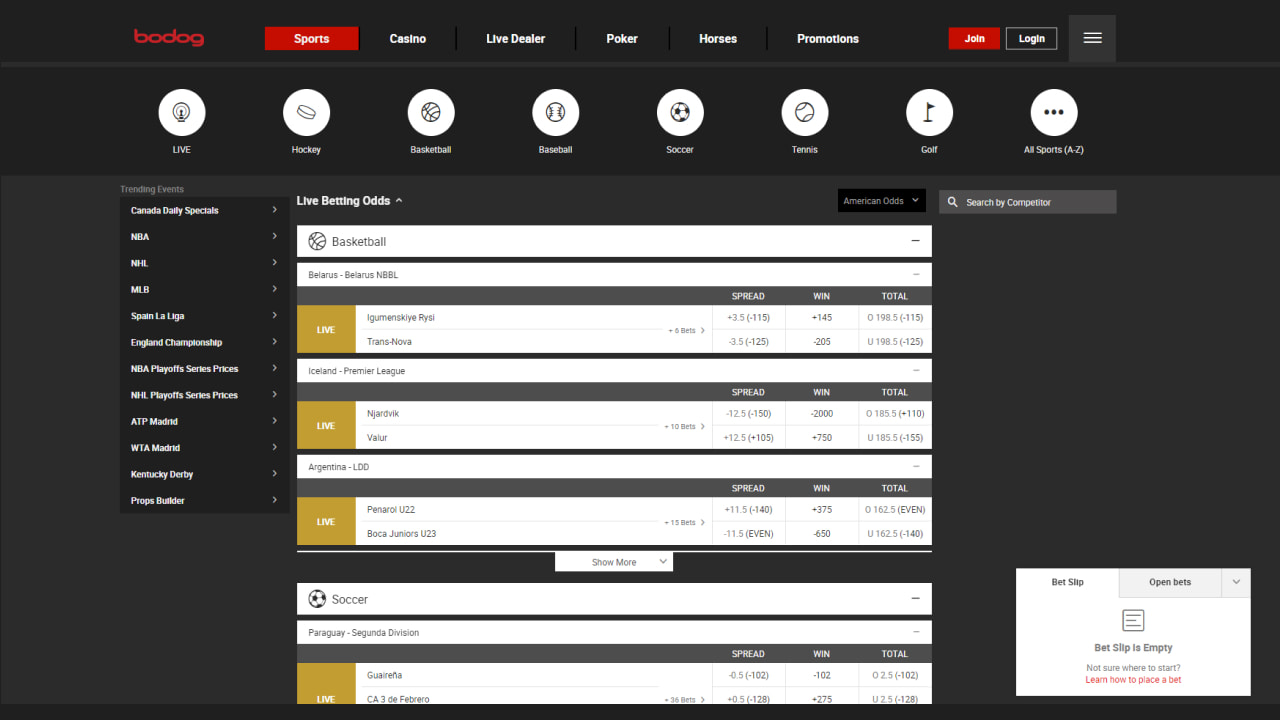The width and height of the screenshot is (1280, 720).
Task: Bet Guaireña to win -102
Action: pyautogui.click(x=821, y=675)
